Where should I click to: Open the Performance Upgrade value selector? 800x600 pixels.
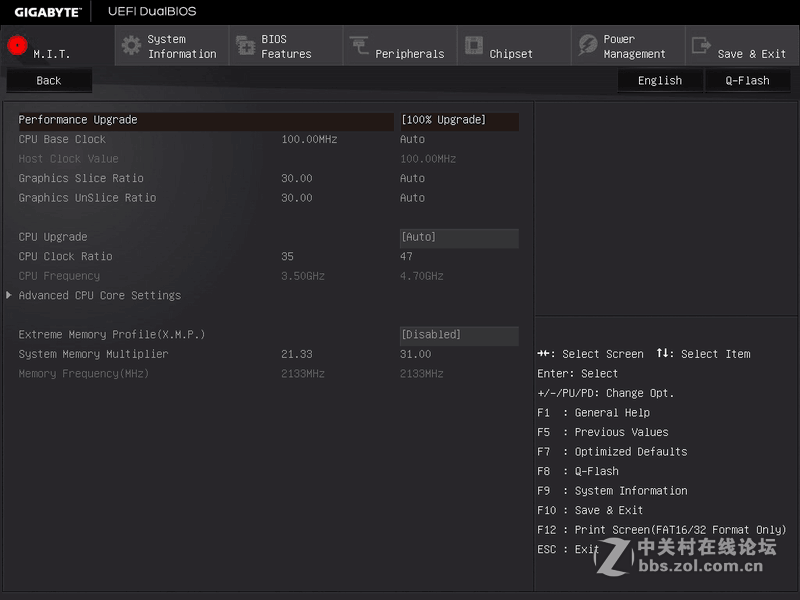click(x=458, y=120)
